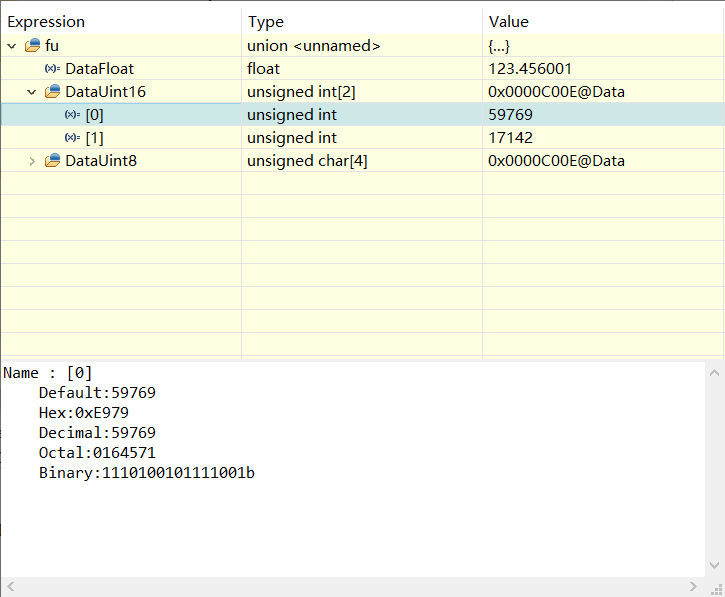
Task: Sort by the Expression column header
Action: click(x=46, y=22)
